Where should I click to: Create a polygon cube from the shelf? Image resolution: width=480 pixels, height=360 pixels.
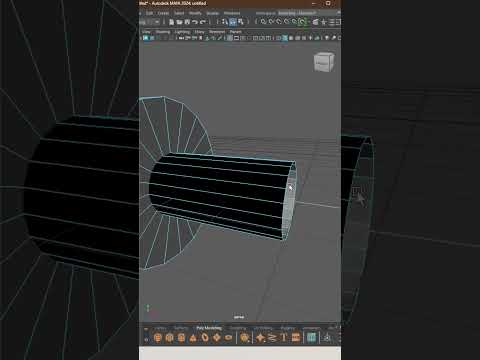pyautogui.click(x=169, y=338)
